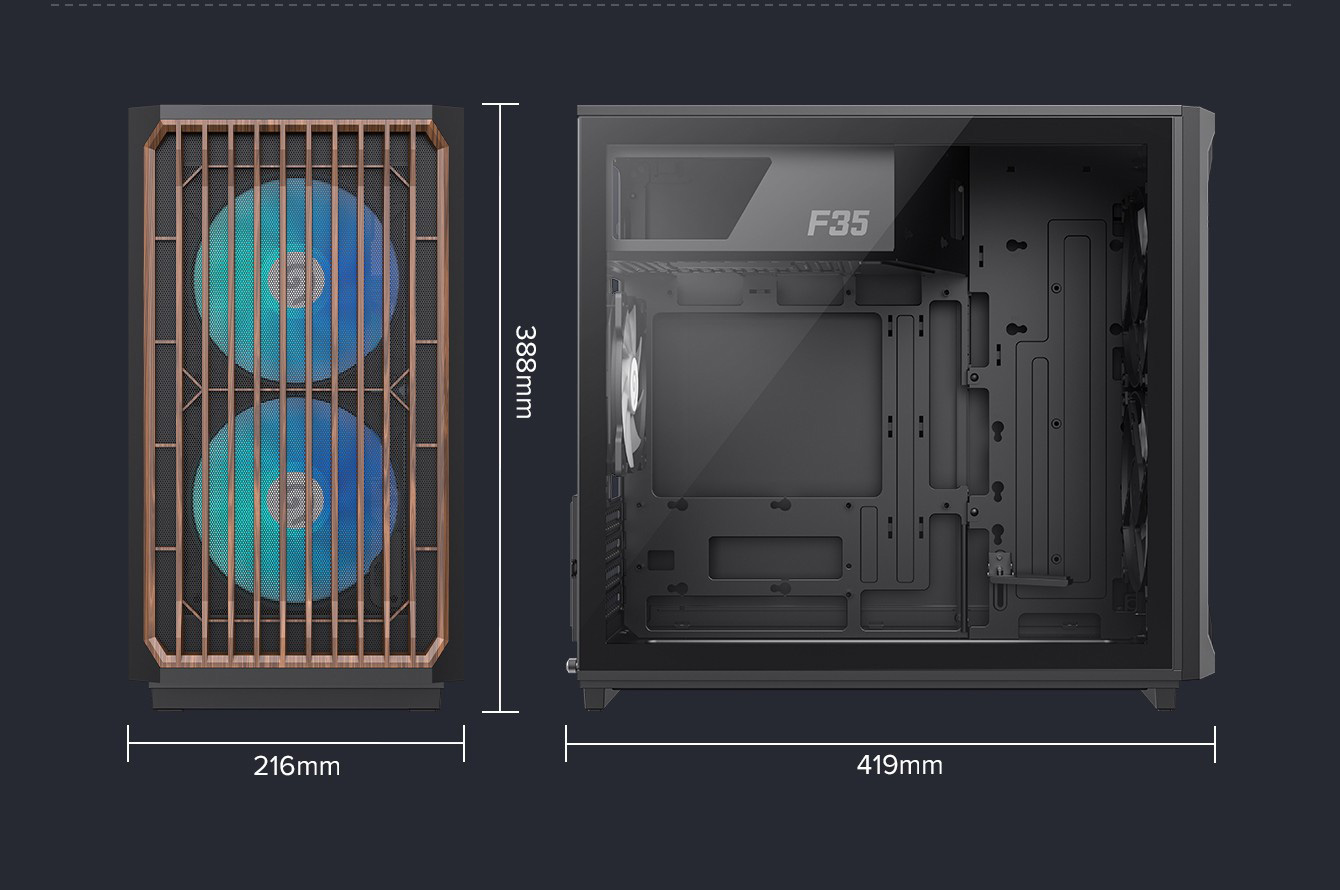Click the F35 logo on the shroud
The width and height of the screenshot is (1340, 890).
click(x=838, y=222)
